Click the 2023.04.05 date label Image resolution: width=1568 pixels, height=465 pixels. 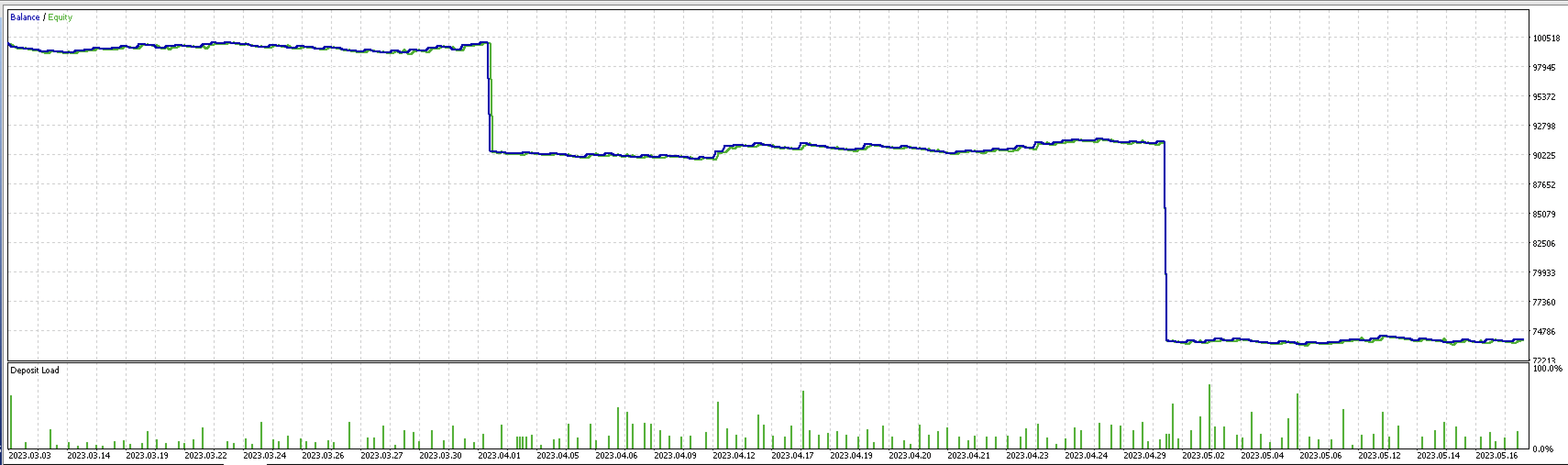coord(558,455)
